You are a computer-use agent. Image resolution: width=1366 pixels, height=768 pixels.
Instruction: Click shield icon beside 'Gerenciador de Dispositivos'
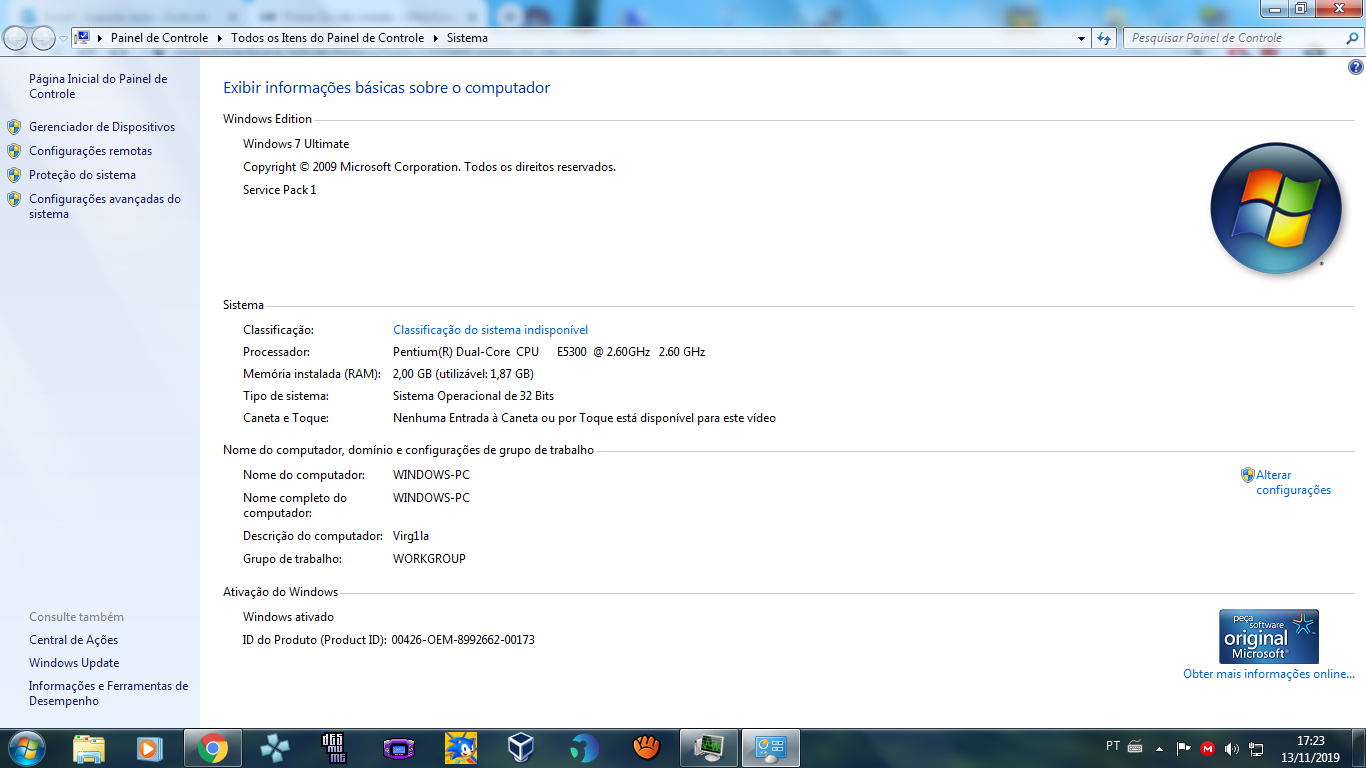pos(14,127)
